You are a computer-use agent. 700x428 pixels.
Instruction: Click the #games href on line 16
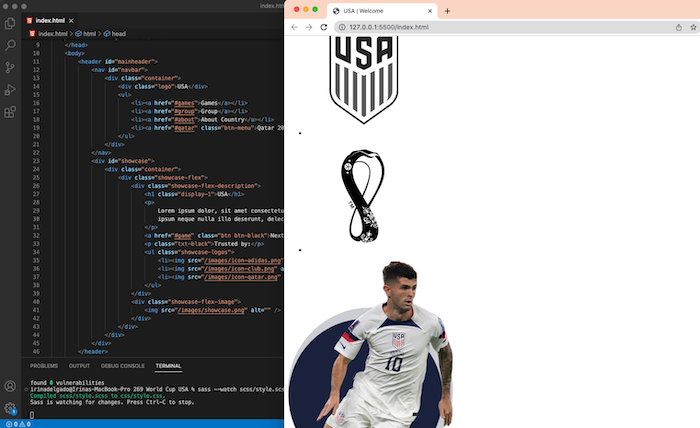pos(185,103)
